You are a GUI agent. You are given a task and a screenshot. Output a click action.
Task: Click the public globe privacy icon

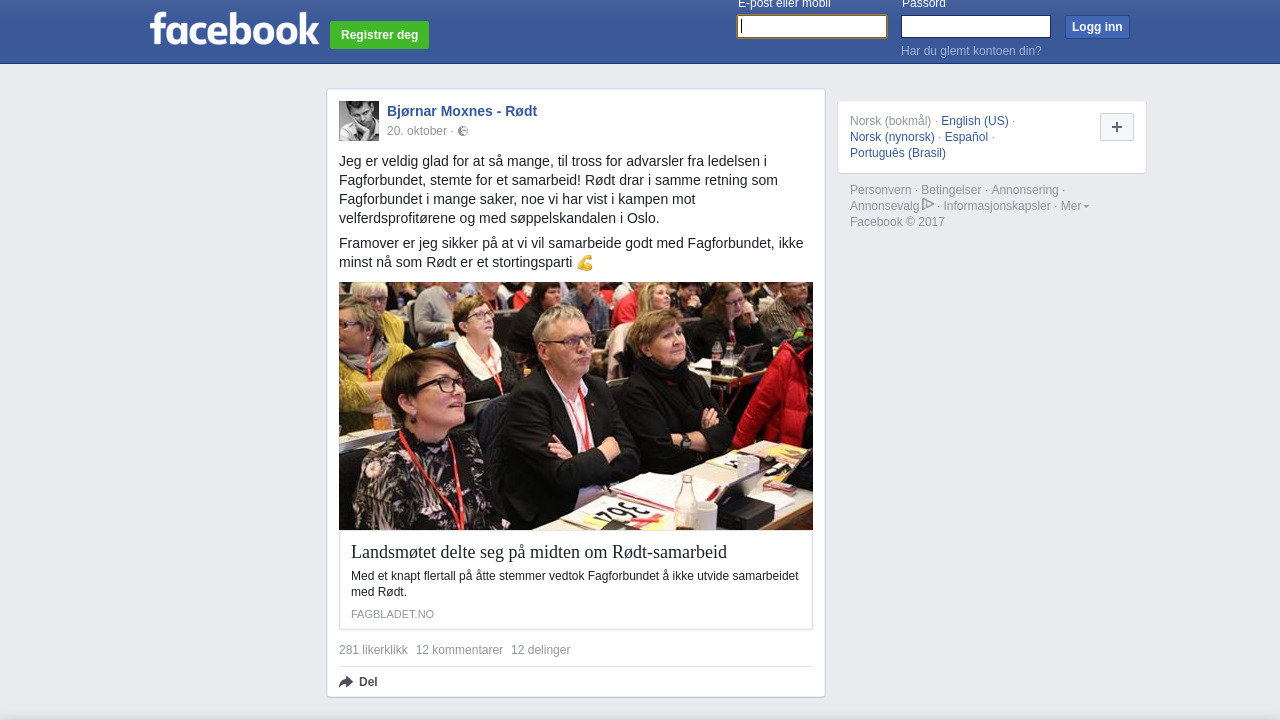coord(463,131)
